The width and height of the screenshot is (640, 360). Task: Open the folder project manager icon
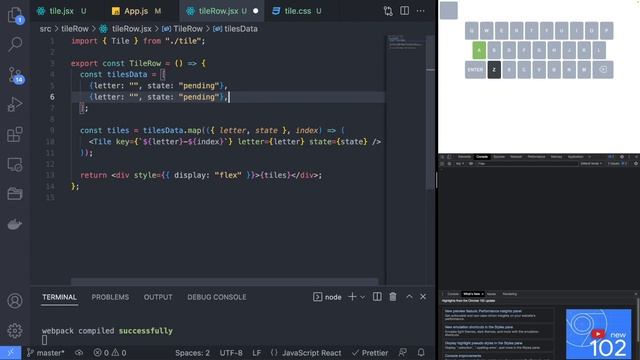tap(15, 194)
